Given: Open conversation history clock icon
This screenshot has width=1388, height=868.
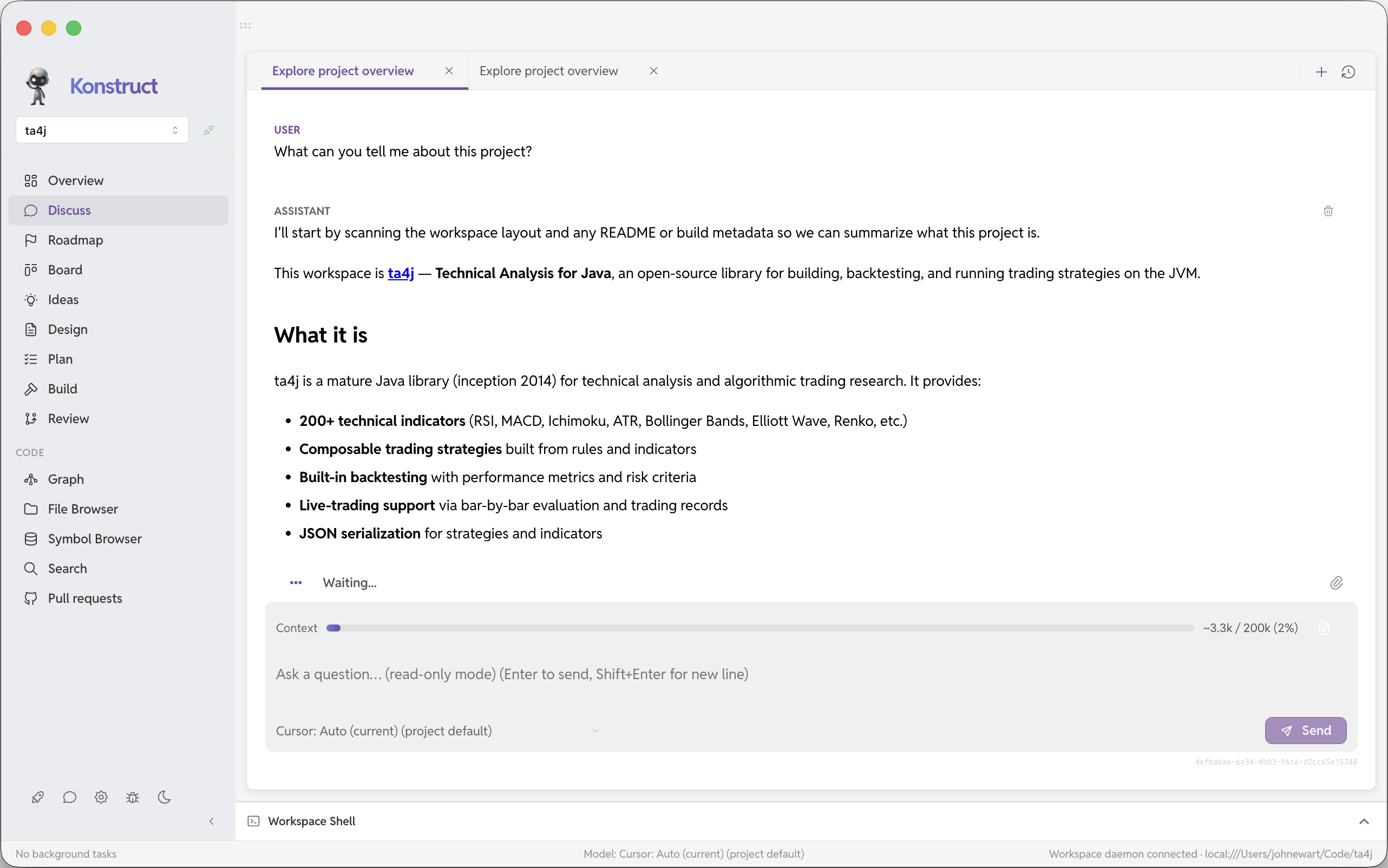Looking at the screenshot, I should [1348, 72].
